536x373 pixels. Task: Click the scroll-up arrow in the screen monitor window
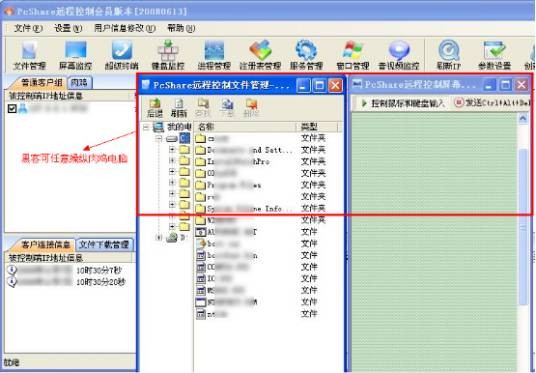523,119
